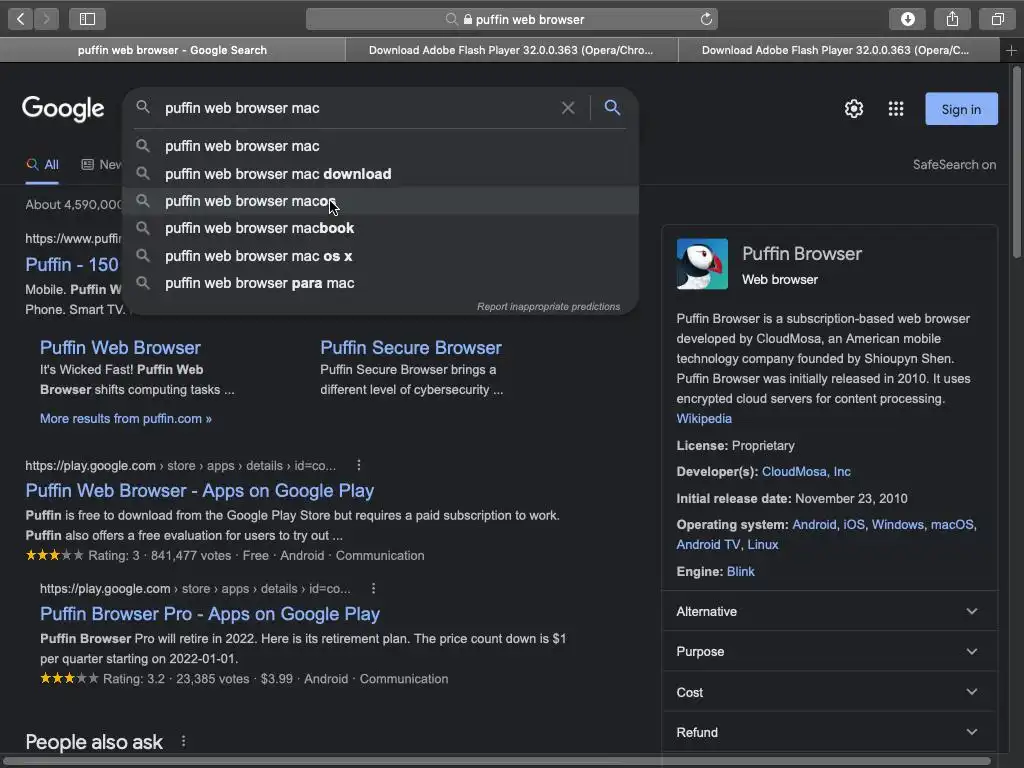Open options dots for Puffin Browser Pro result
The height and width of the screenshot is (768, 1024).
373,588
